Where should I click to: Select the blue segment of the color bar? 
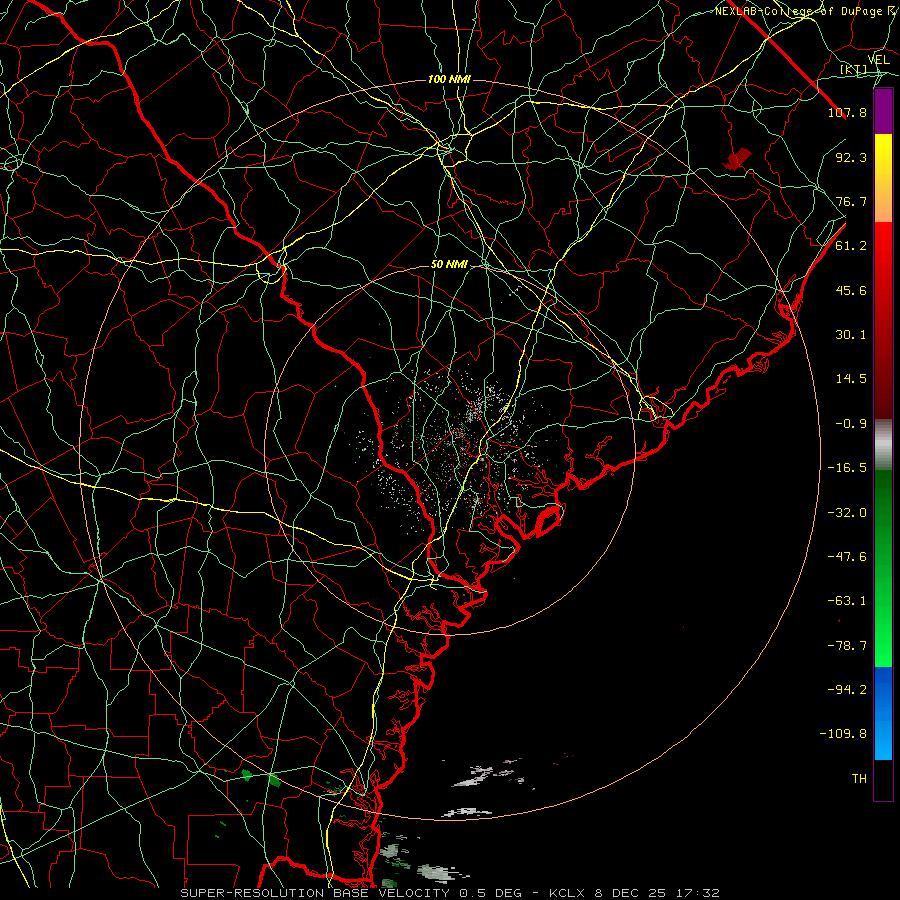pyautogui.click(x=883, y=713)
